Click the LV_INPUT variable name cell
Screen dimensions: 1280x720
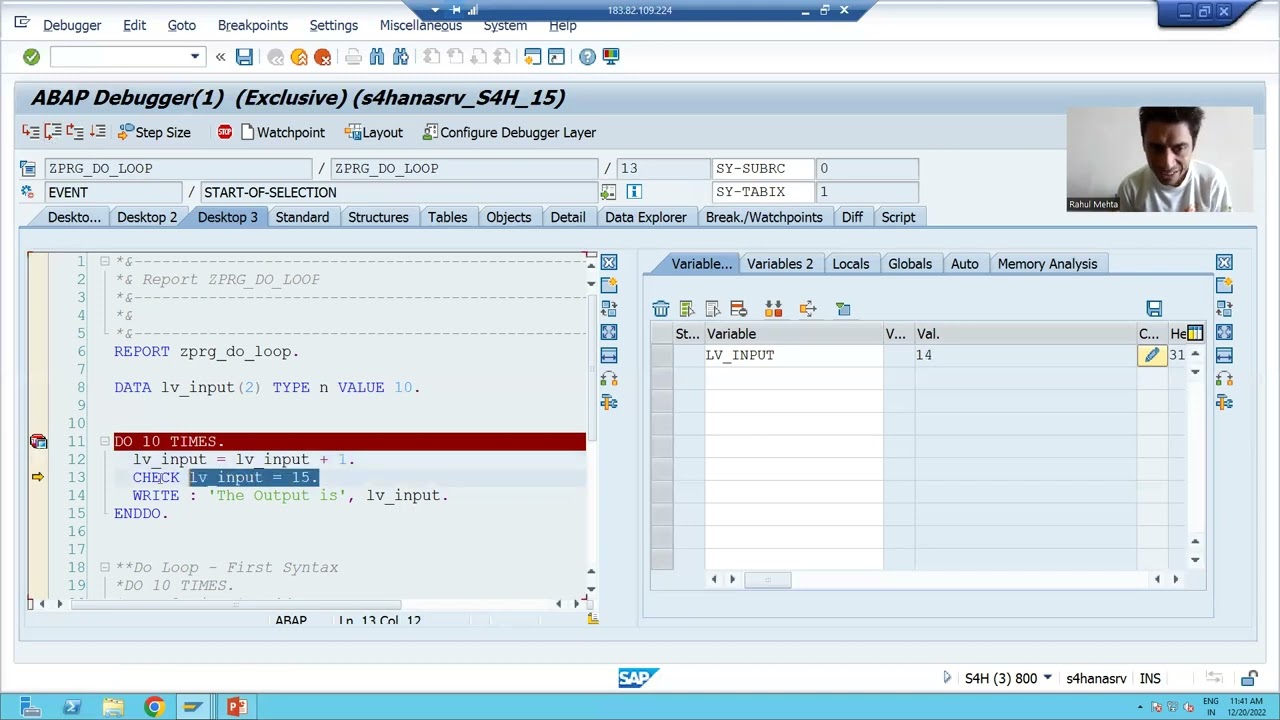click(794, 355)
